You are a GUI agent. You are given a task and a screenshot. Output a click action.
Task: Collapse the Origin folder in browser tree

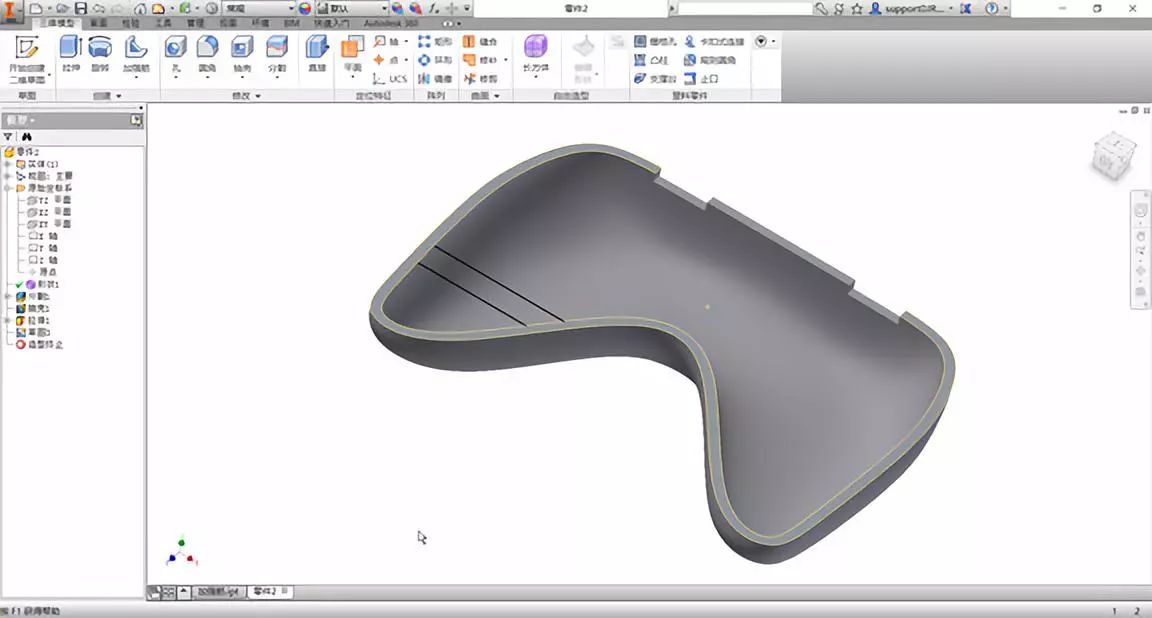tap(8, 188)
